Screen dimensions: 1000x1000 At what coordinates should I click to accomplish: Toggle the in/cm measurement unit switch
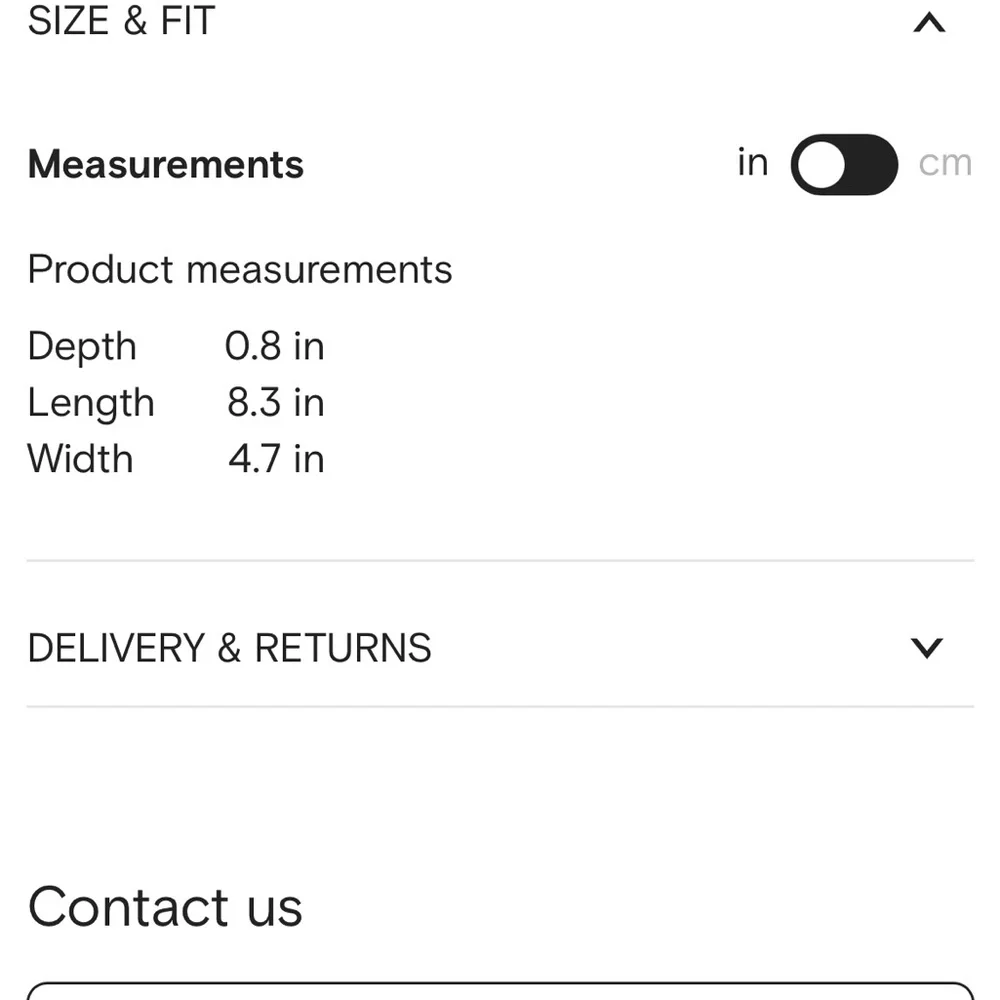click(844, 165)
